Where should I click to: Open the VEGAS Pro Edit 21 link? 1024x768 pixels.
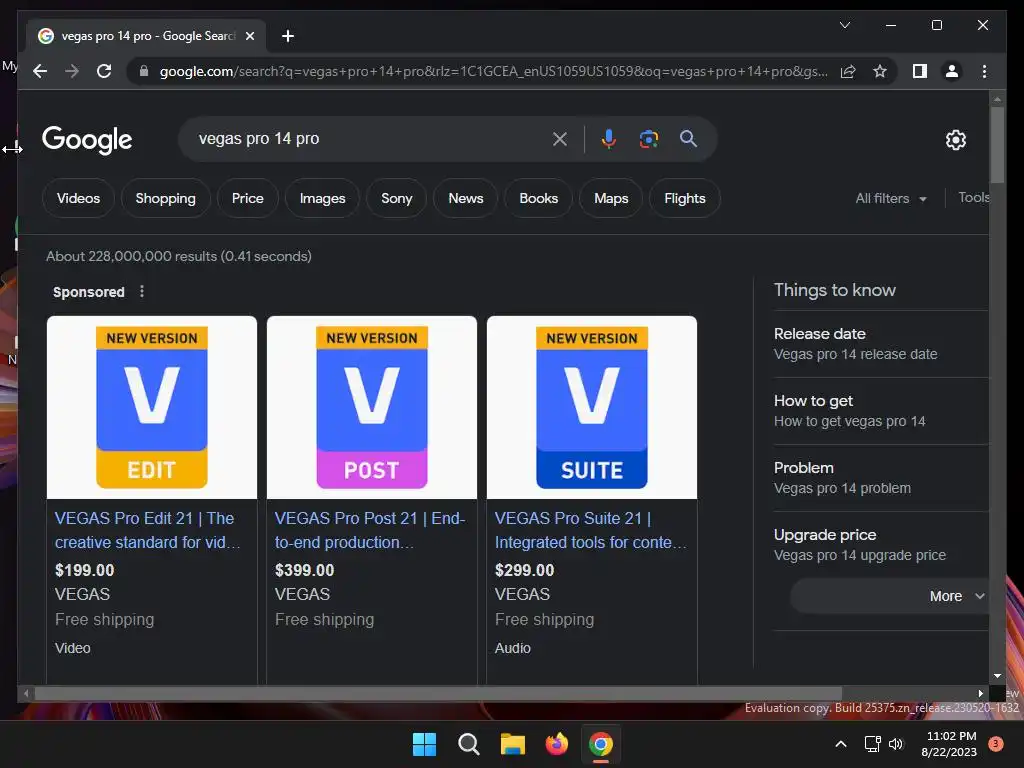[x=148, y=530]
